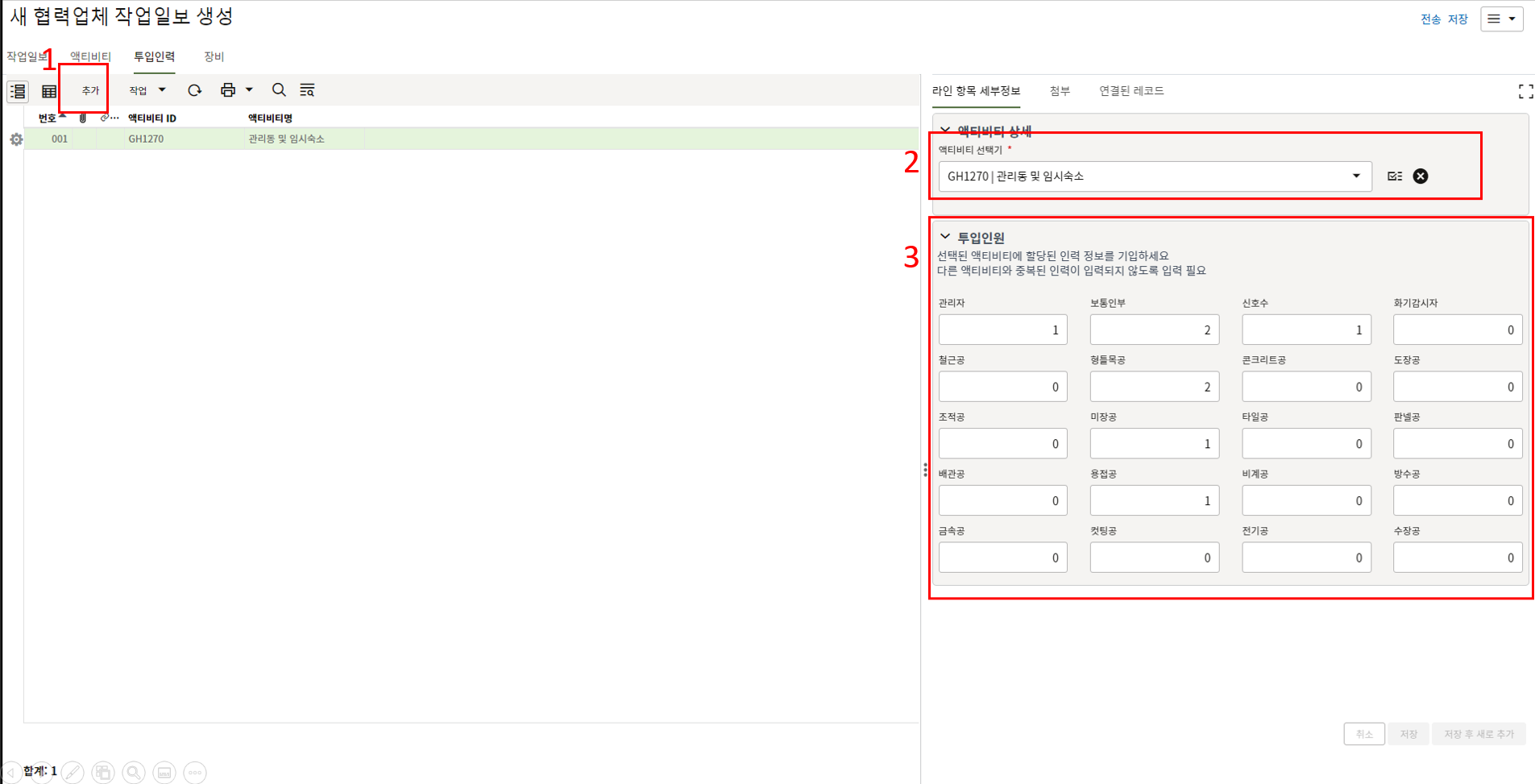
Task: Open the 작업 dropdown menu
Action: 147,90
